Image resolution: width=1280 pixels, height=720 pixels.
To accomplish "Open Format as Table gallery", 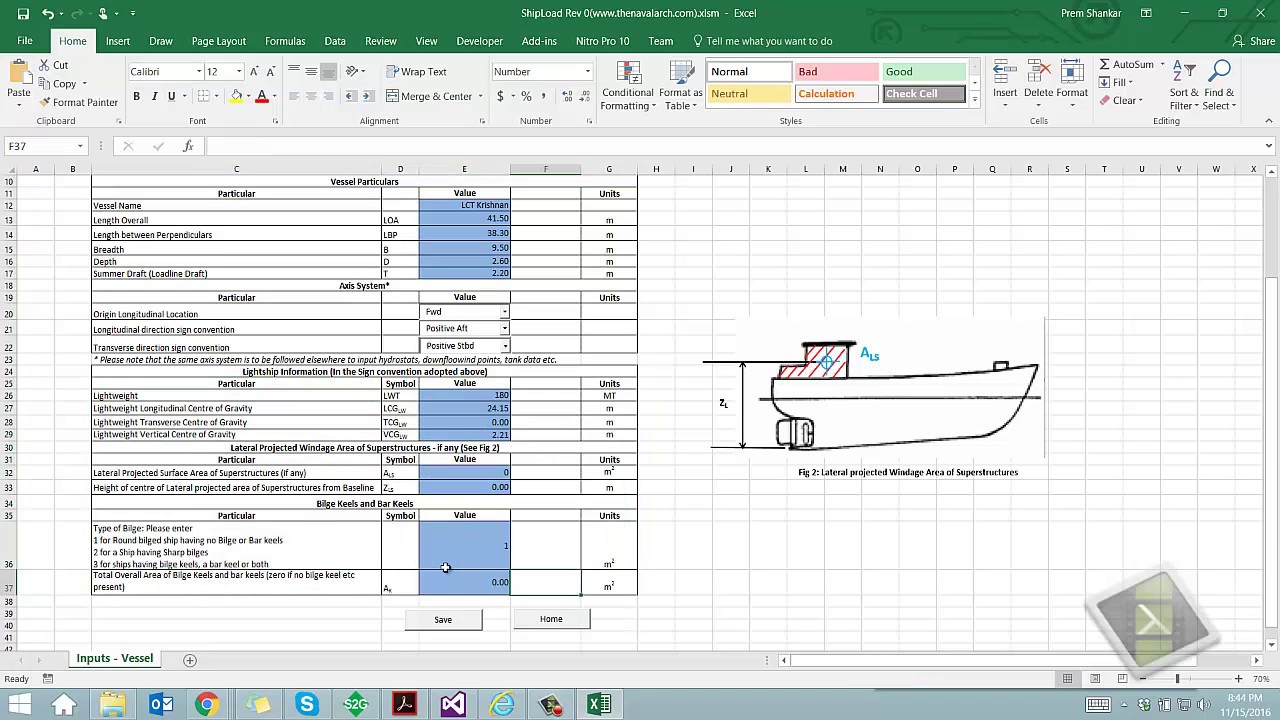I will coord(681,86).
